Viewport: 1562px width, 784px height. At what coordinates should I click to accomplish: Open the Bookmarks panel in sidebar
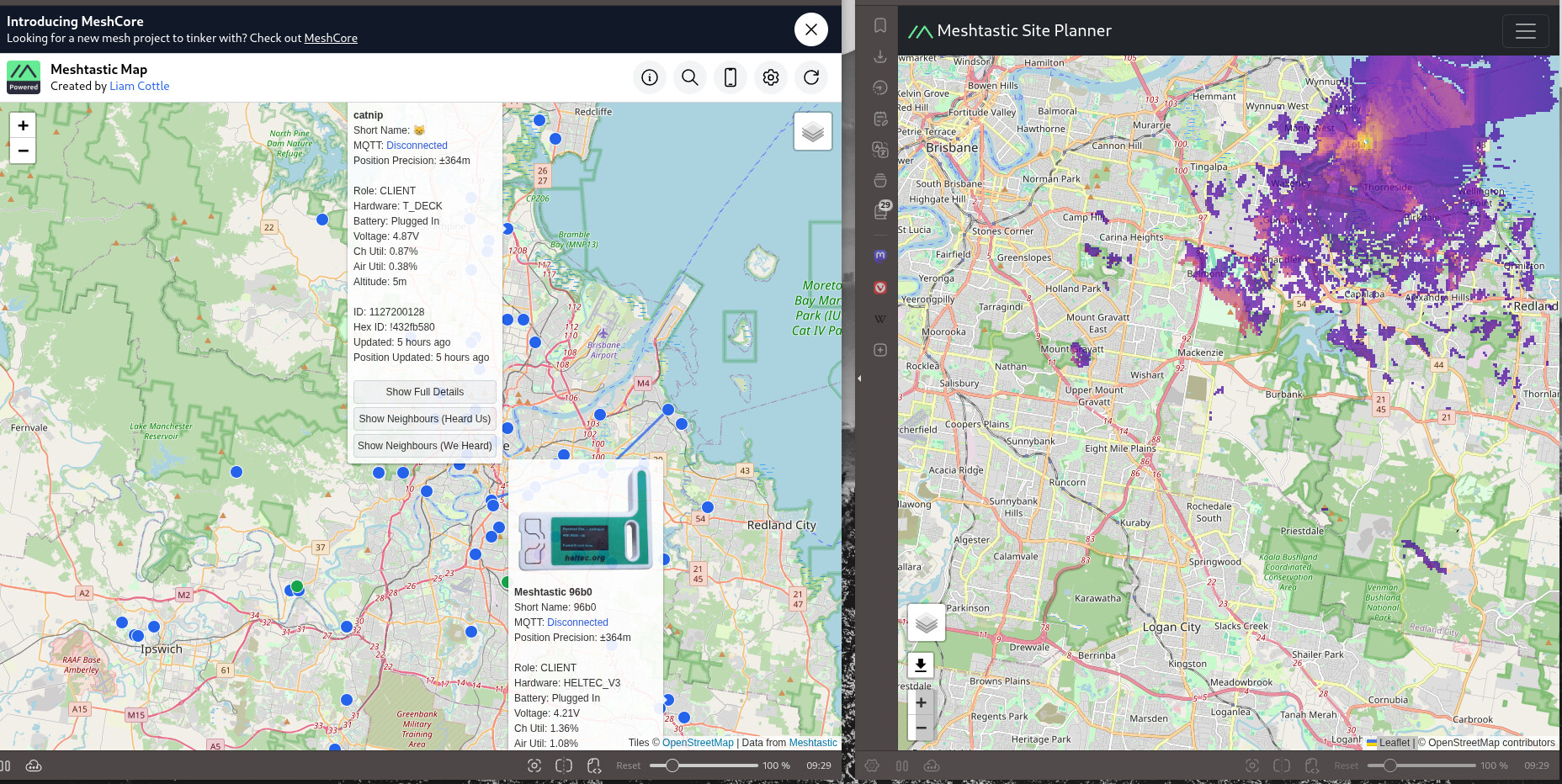pos(880,25)
